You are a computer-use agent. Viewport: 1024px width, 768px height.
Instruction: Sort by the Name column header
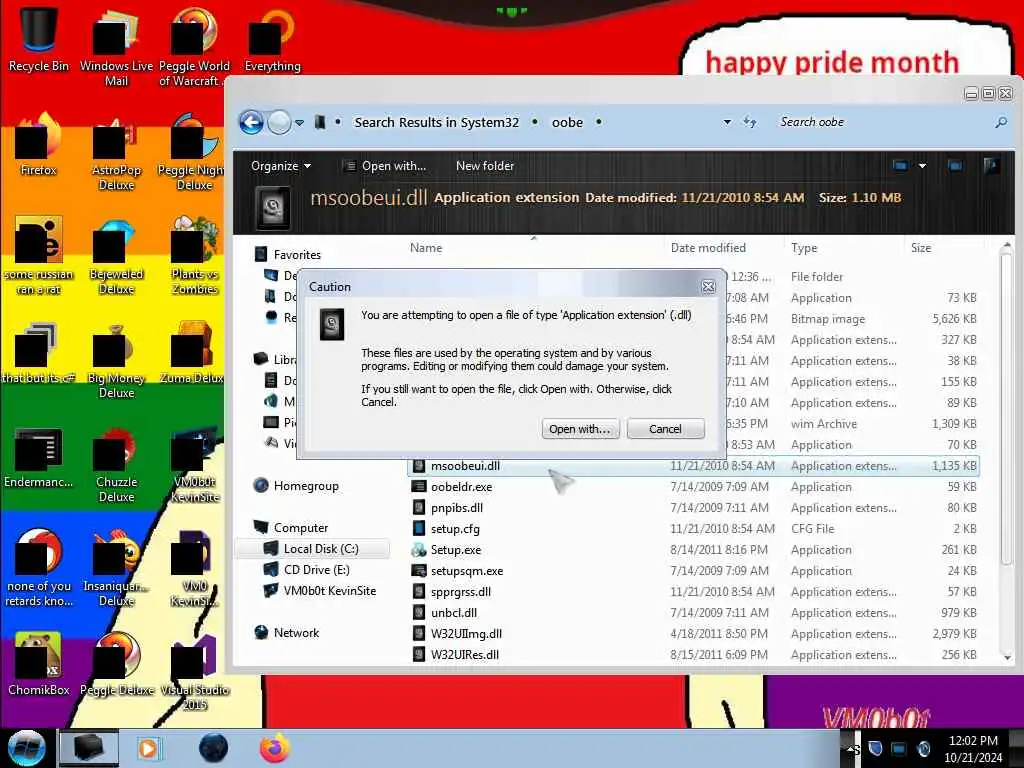(x=426, y=248)
